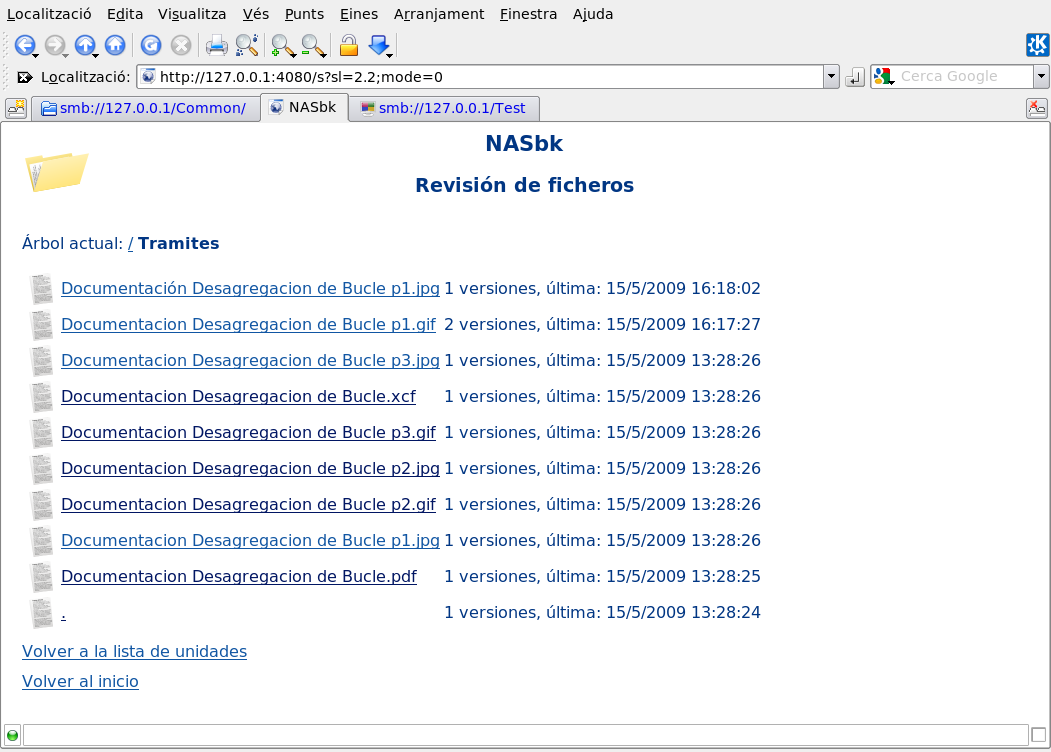Click the greyed Stop loading icon
The image size is (1051, 752).
click(181, 45)
